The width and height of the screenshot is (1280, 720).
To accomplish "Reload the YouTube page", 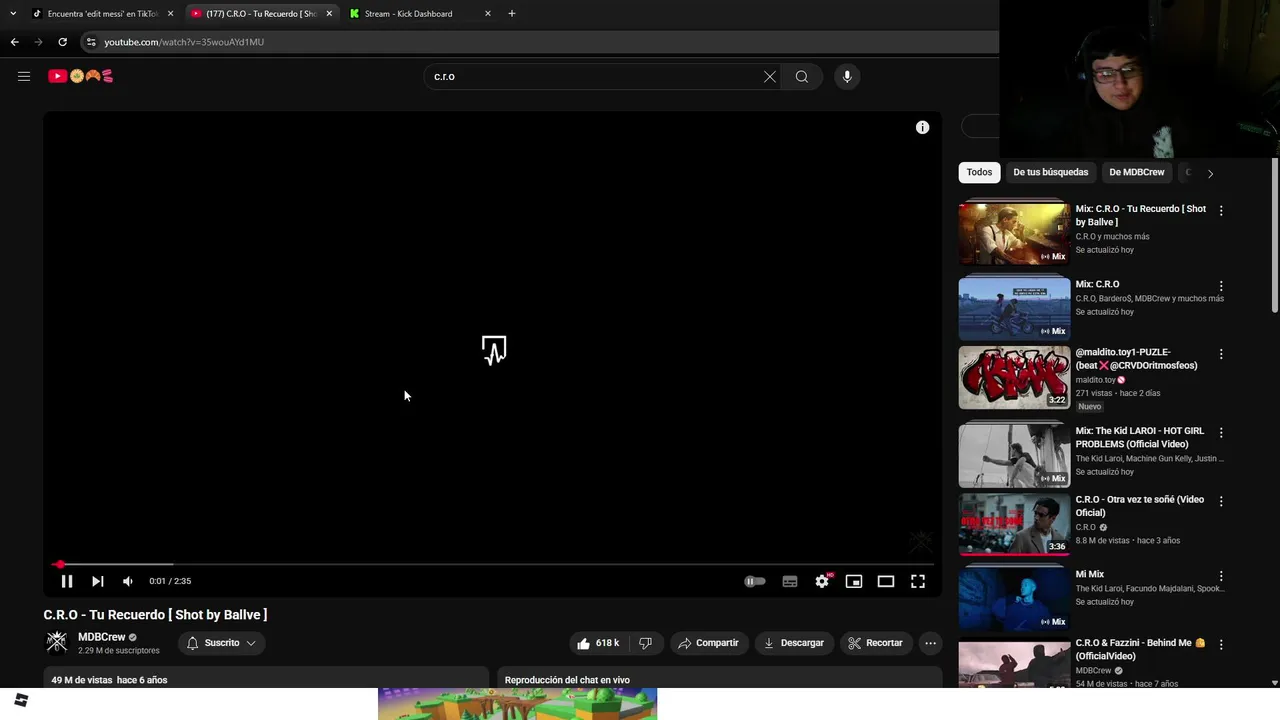I will 62,42.
